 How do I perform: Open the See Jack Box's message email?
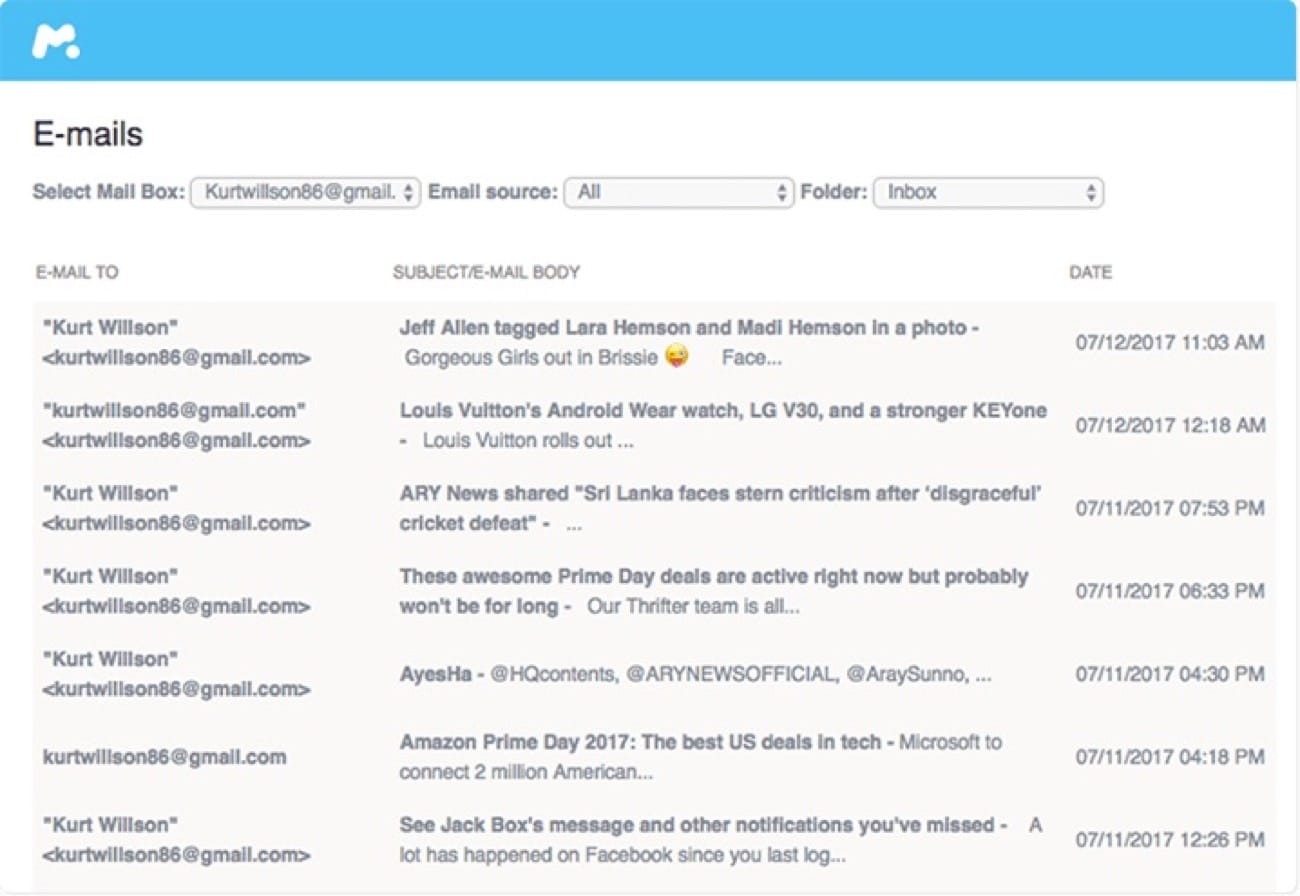pos(720,840)
